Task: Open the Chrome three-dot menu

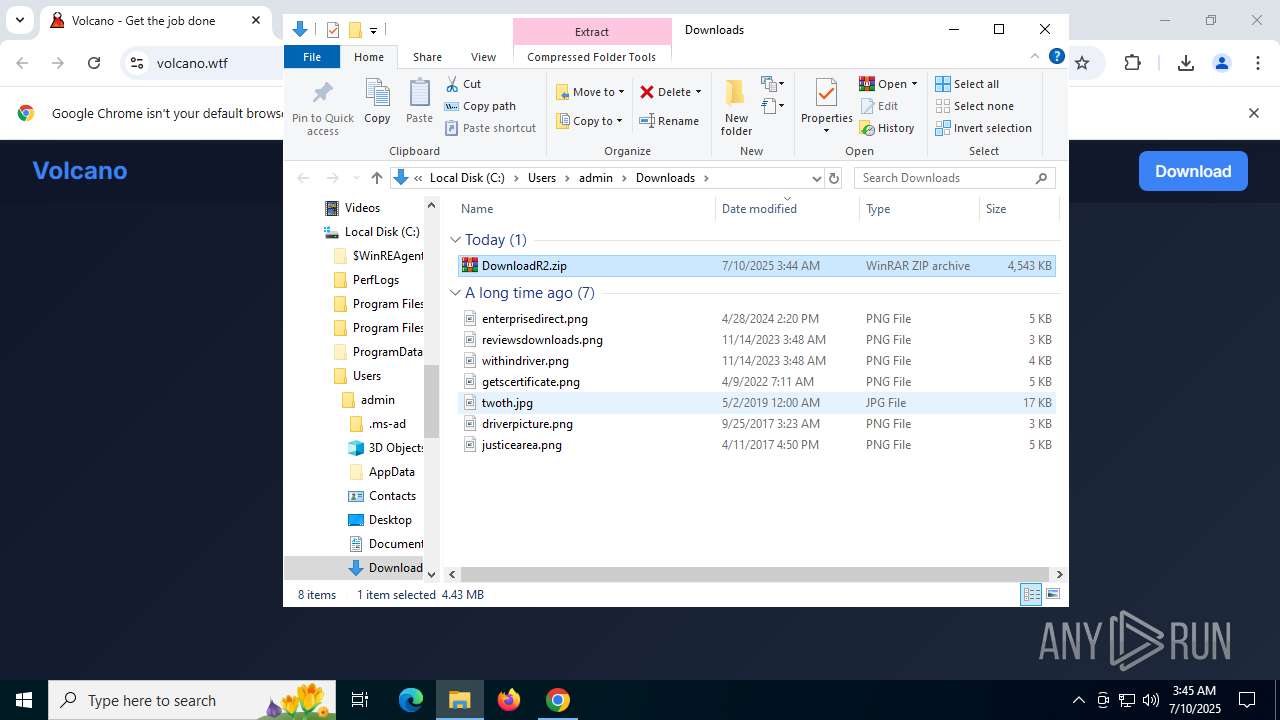Action: pyautogui.click(x=1257, y=63)
